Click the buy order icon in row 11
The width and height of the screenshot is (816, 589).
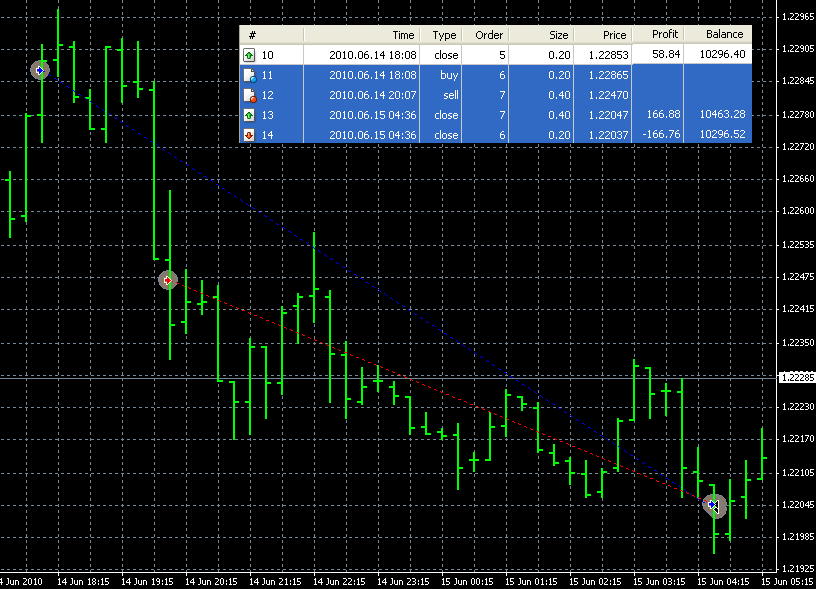tap(250, 75)
